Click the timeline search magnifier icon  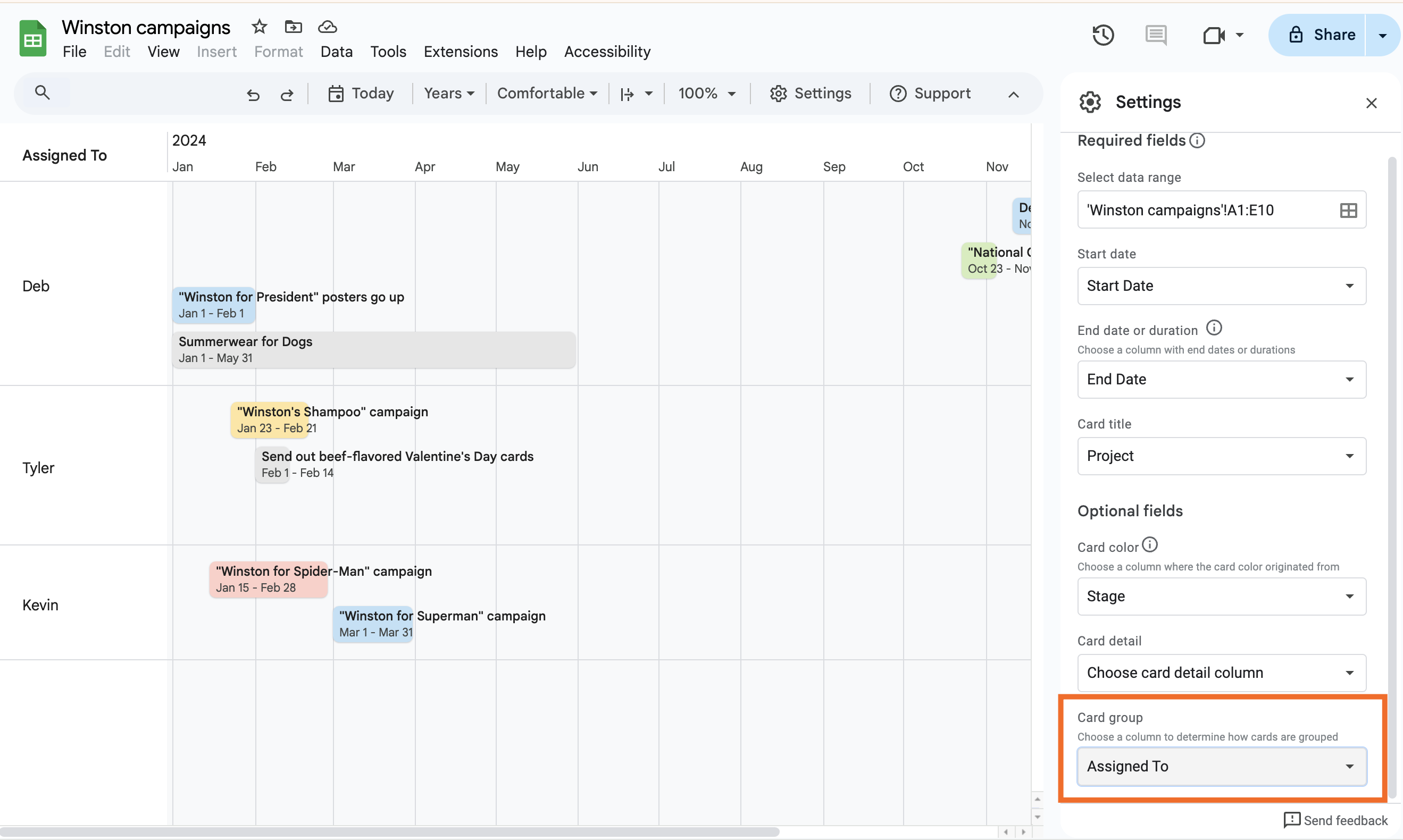42,93
